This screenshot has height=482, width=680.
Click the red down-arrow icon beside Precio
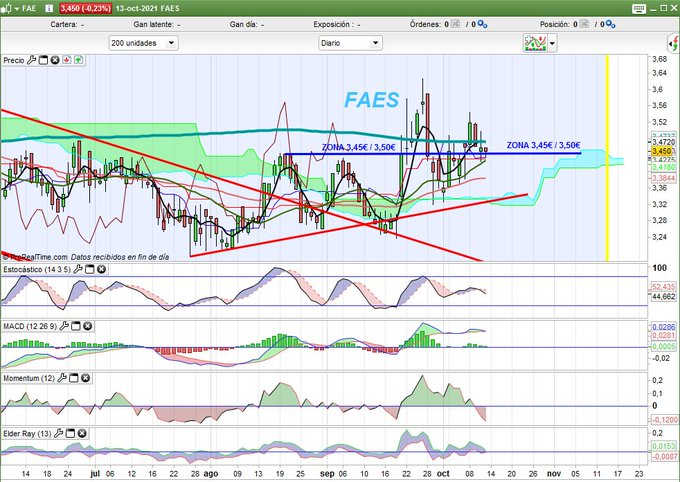click(x=67, y=60)
